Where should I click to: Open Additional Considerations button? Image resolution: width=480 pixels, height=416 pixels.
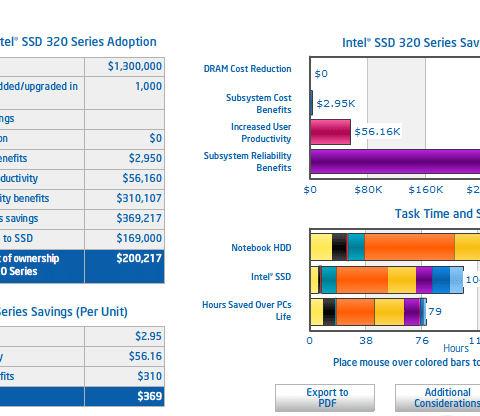coord(437,398)
